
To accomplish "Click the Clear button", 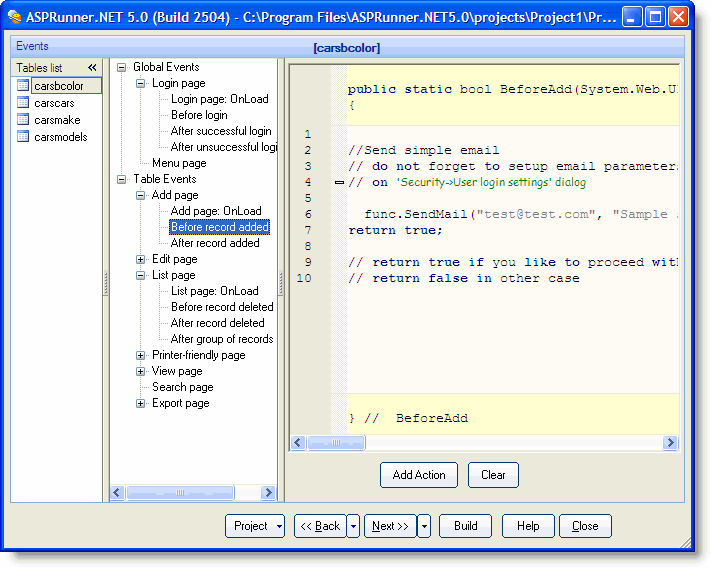I will tap(493, 475).
